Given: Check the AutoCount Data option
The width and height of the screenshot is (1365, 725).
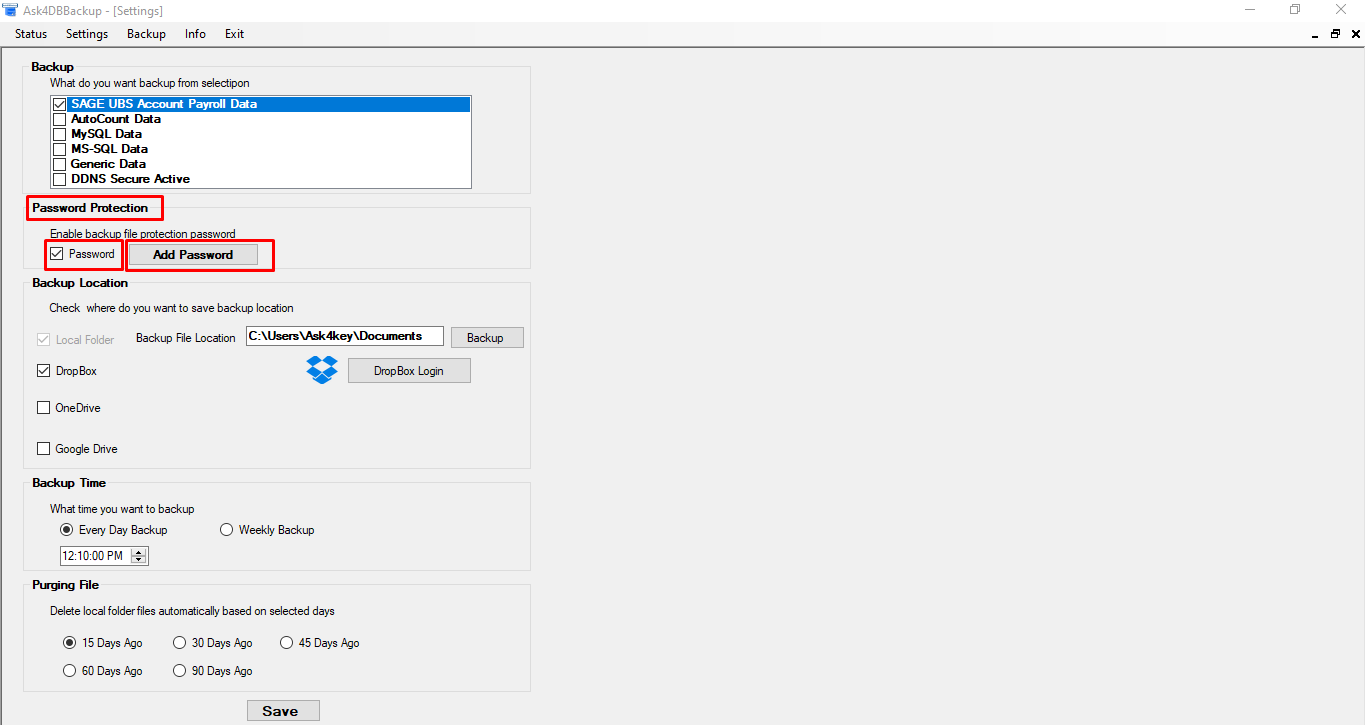Looking at the screenshot, I should click(60, 119).
